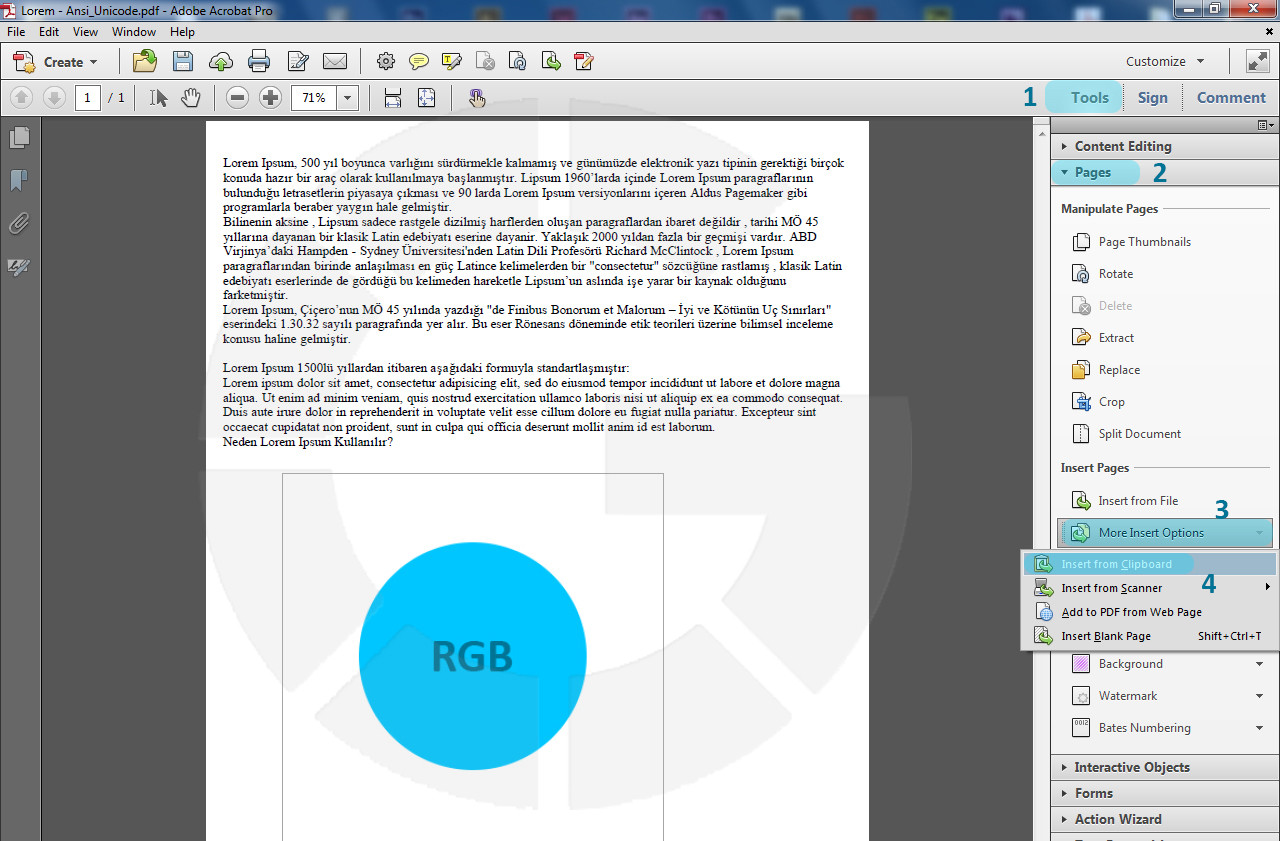
Task: Choose Insert from Clipboard
Action: (1149, 564)
